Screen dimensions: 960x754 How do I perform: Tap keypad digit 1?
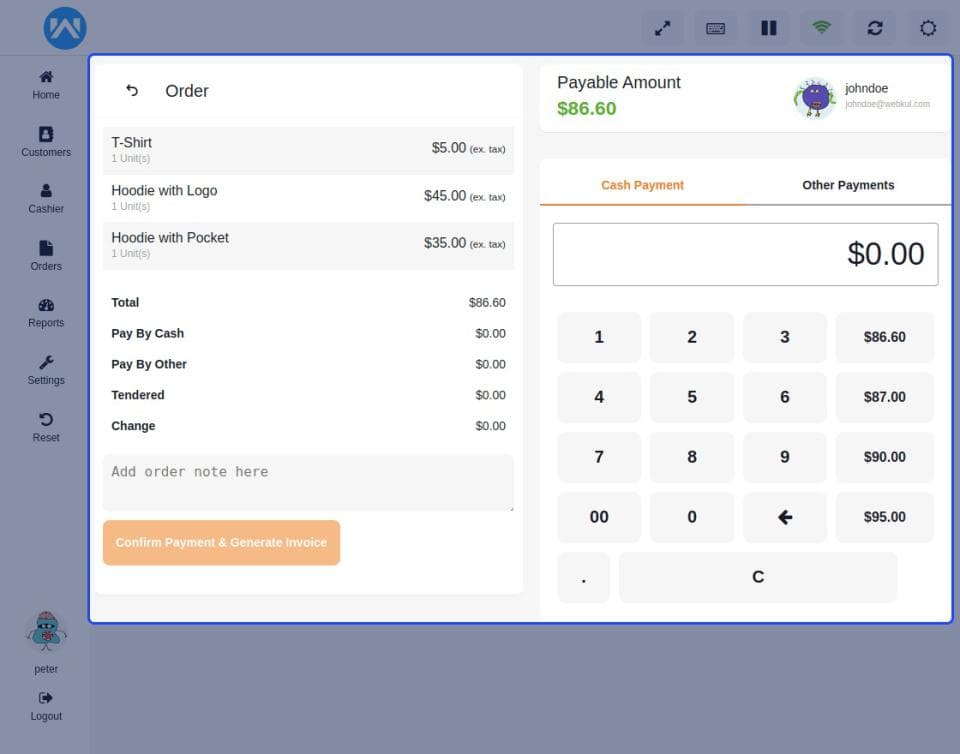tap(599, 337)
